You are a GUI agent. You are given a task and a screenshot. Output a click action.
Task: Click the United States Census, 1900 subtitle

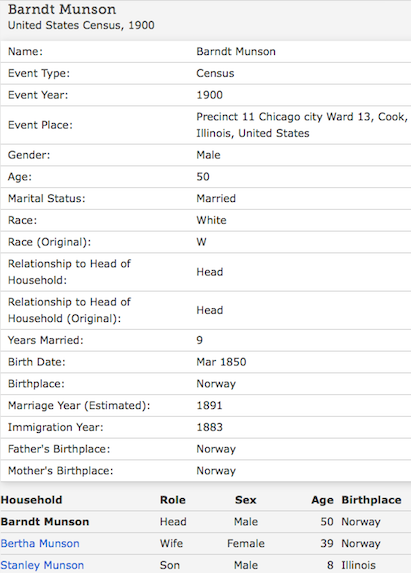click(81, 25)
